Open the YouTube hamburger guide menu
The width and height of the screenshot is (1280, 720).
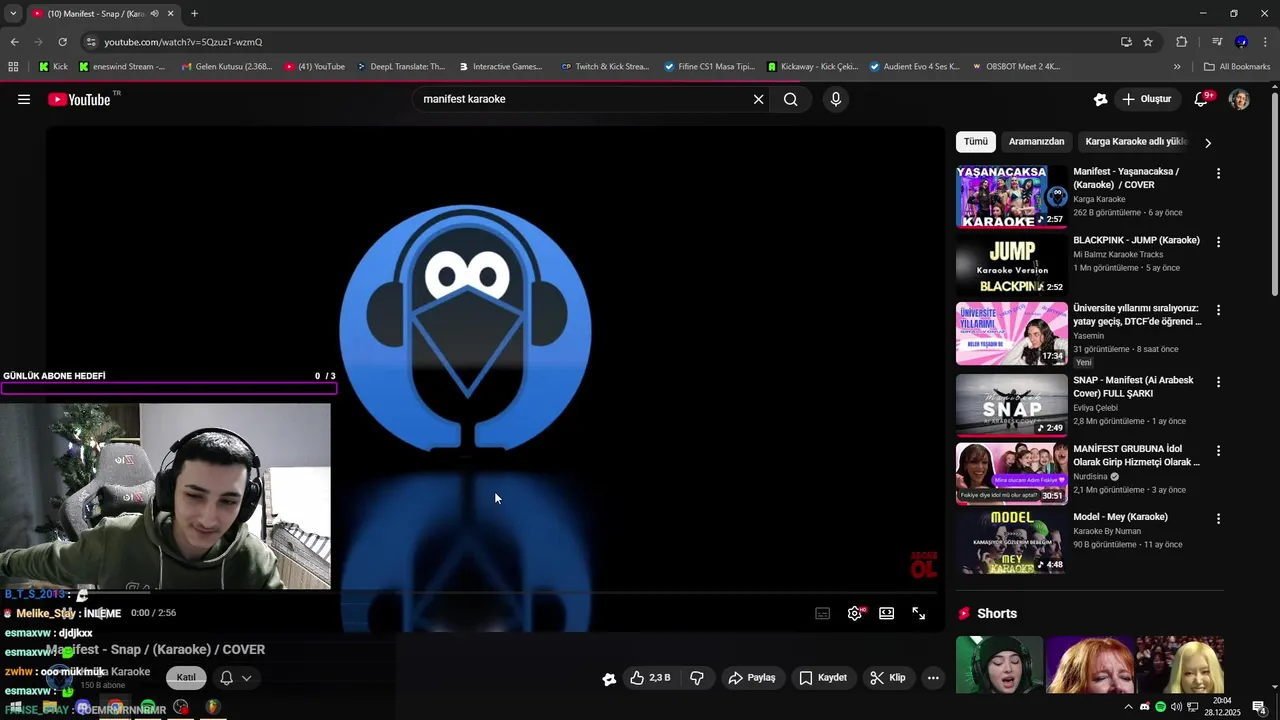24,99
